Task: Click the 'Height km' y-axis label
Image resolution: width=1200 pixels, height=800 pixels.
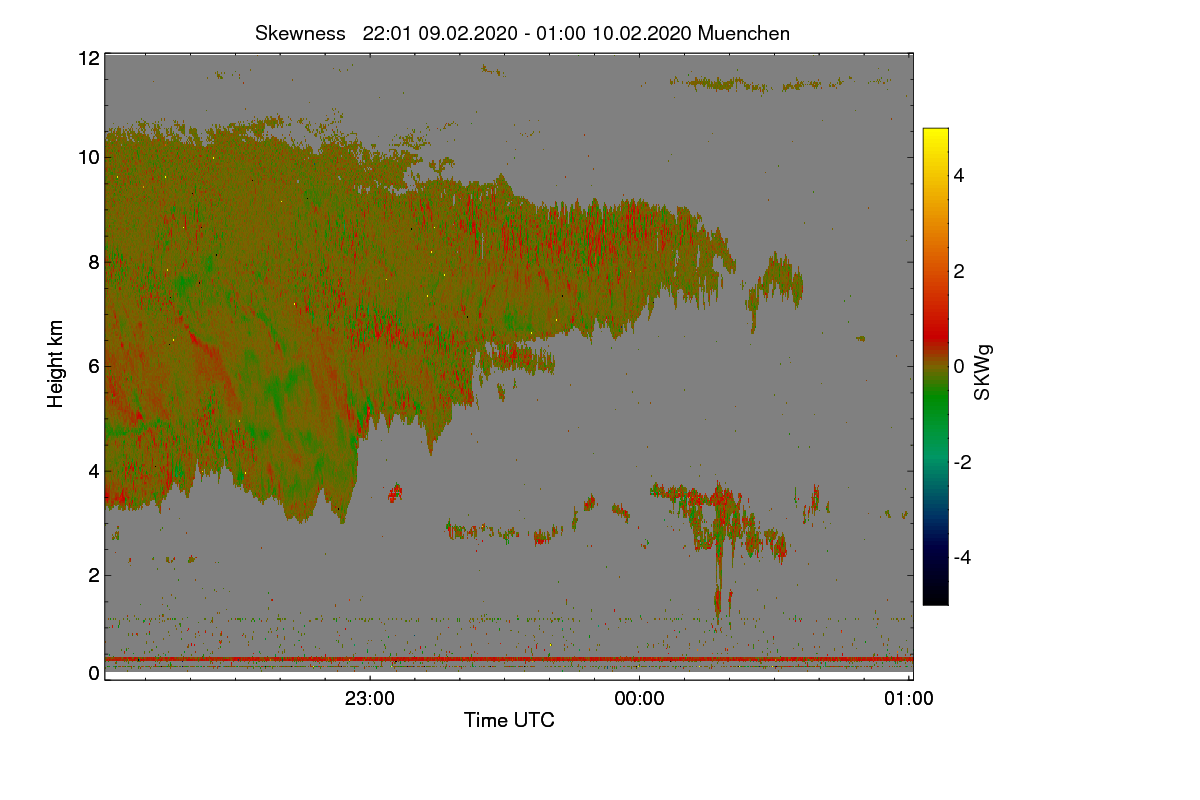Action: click(56, 364)
